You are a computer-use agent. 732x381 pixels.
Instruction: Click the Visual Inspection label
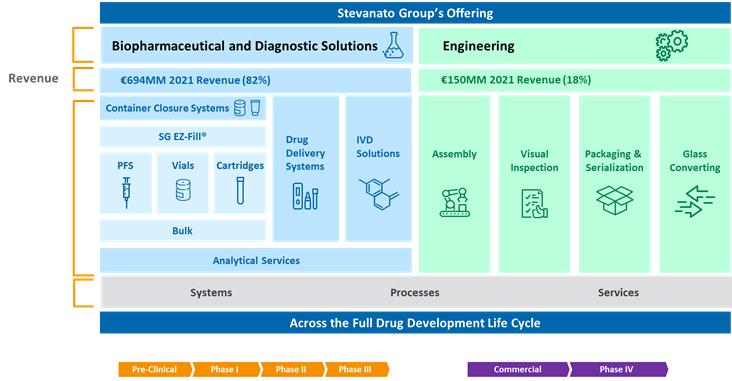535,161
